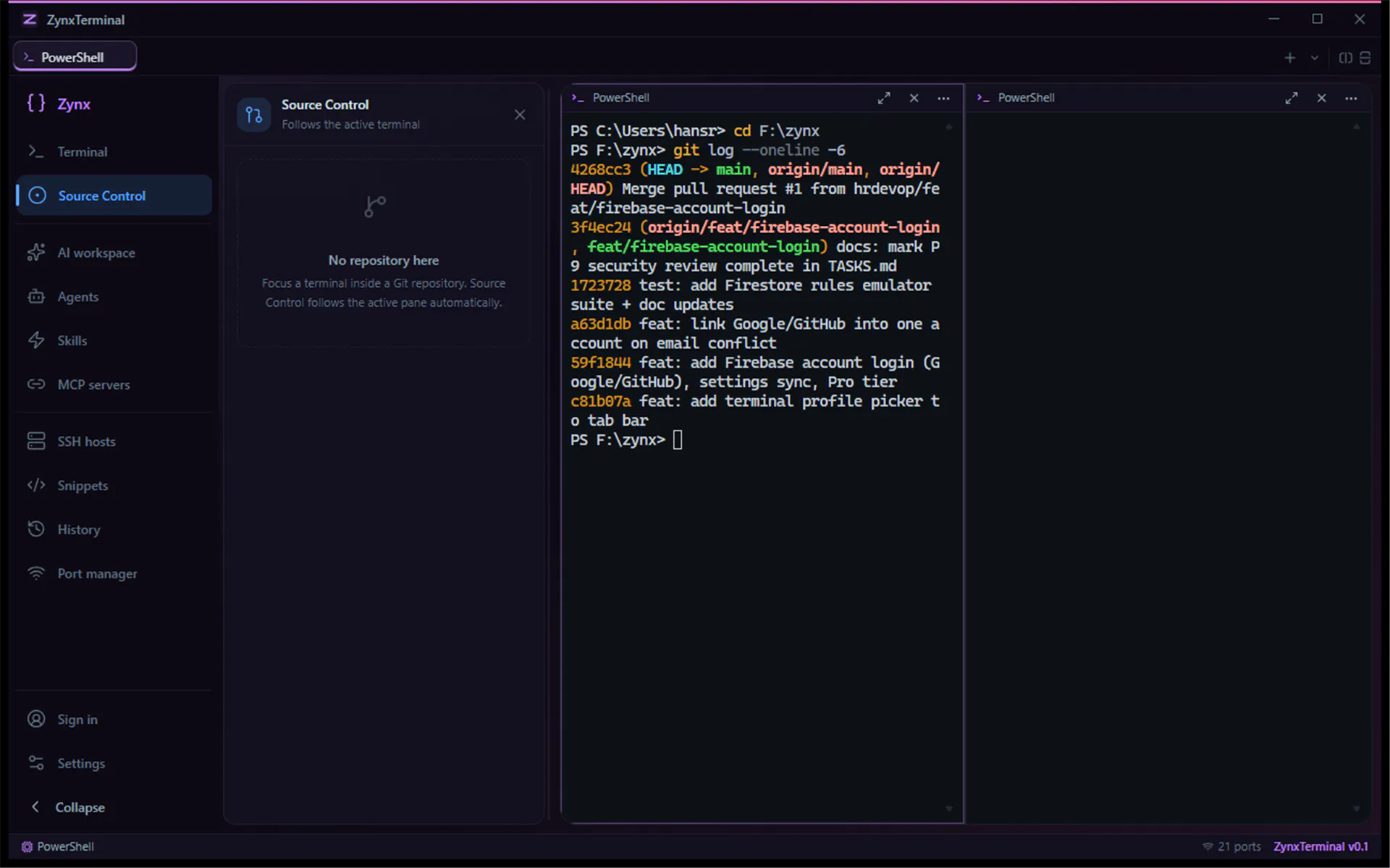
Task: Click the 21 ports status indicator
Action: (x=1231, y=846)
